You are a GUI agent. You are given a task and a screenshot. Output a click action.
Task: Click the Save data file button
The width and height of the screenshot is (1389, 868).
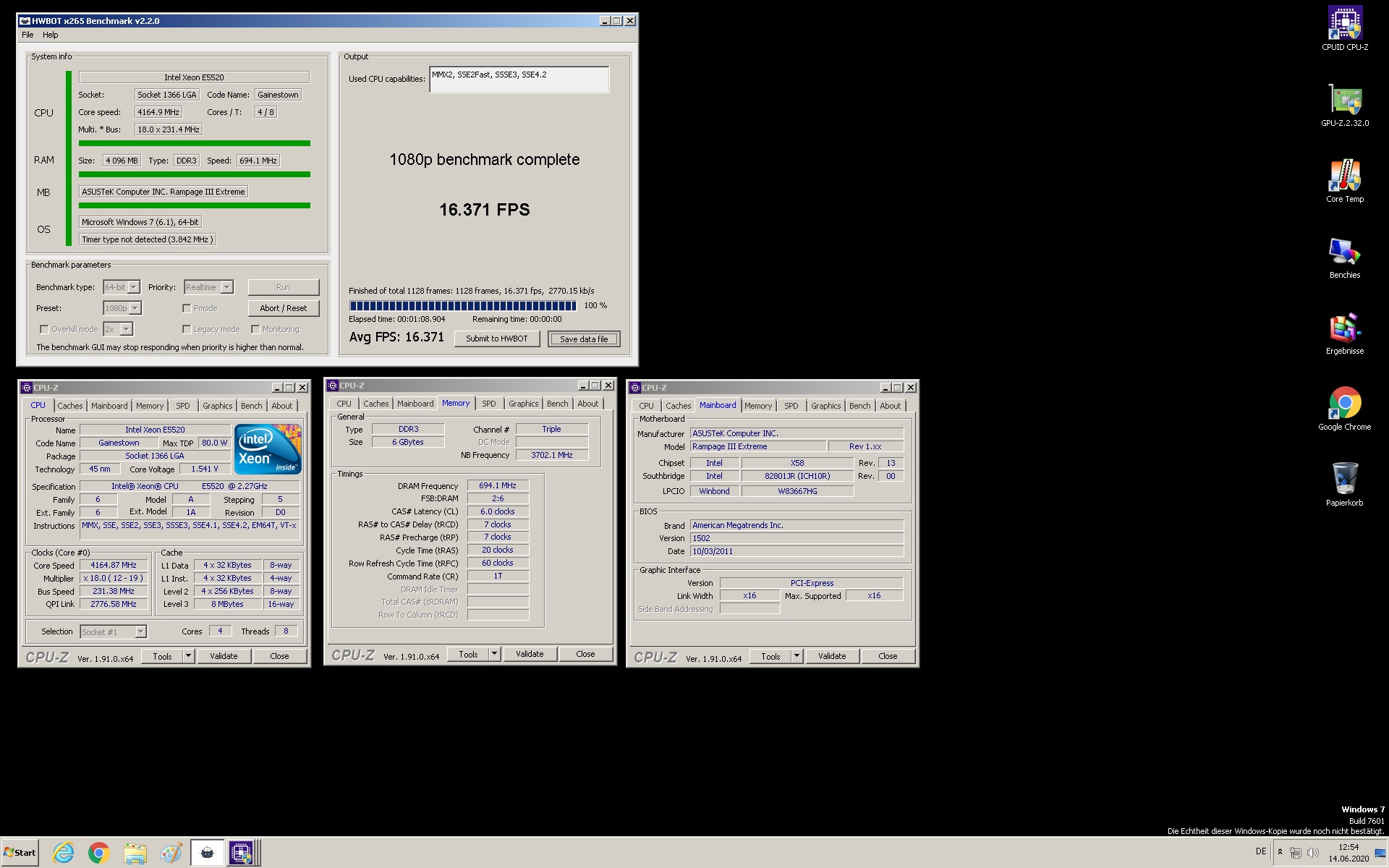pos(584,339)
